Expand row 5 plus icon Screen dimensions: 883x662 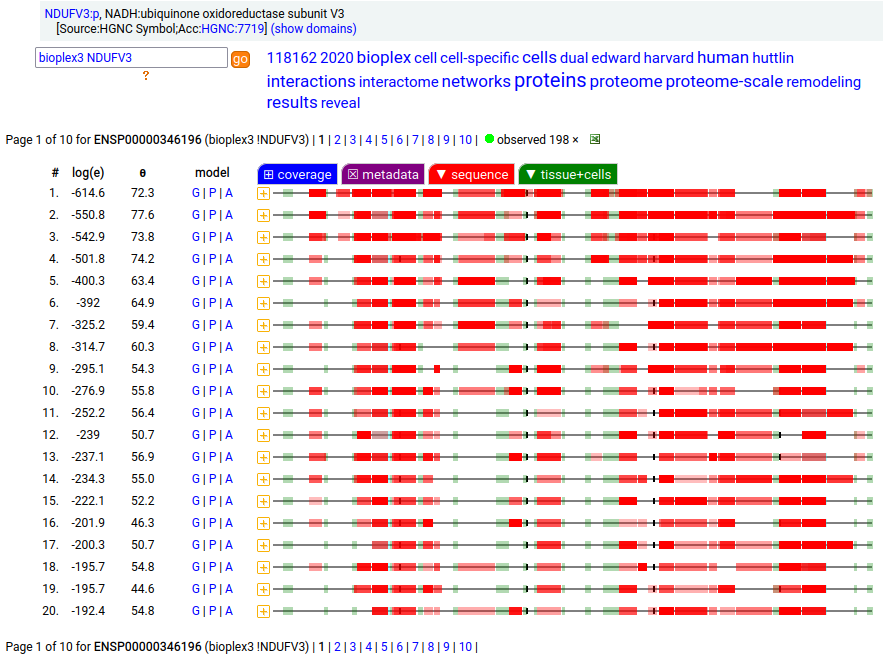click(263, 281)
